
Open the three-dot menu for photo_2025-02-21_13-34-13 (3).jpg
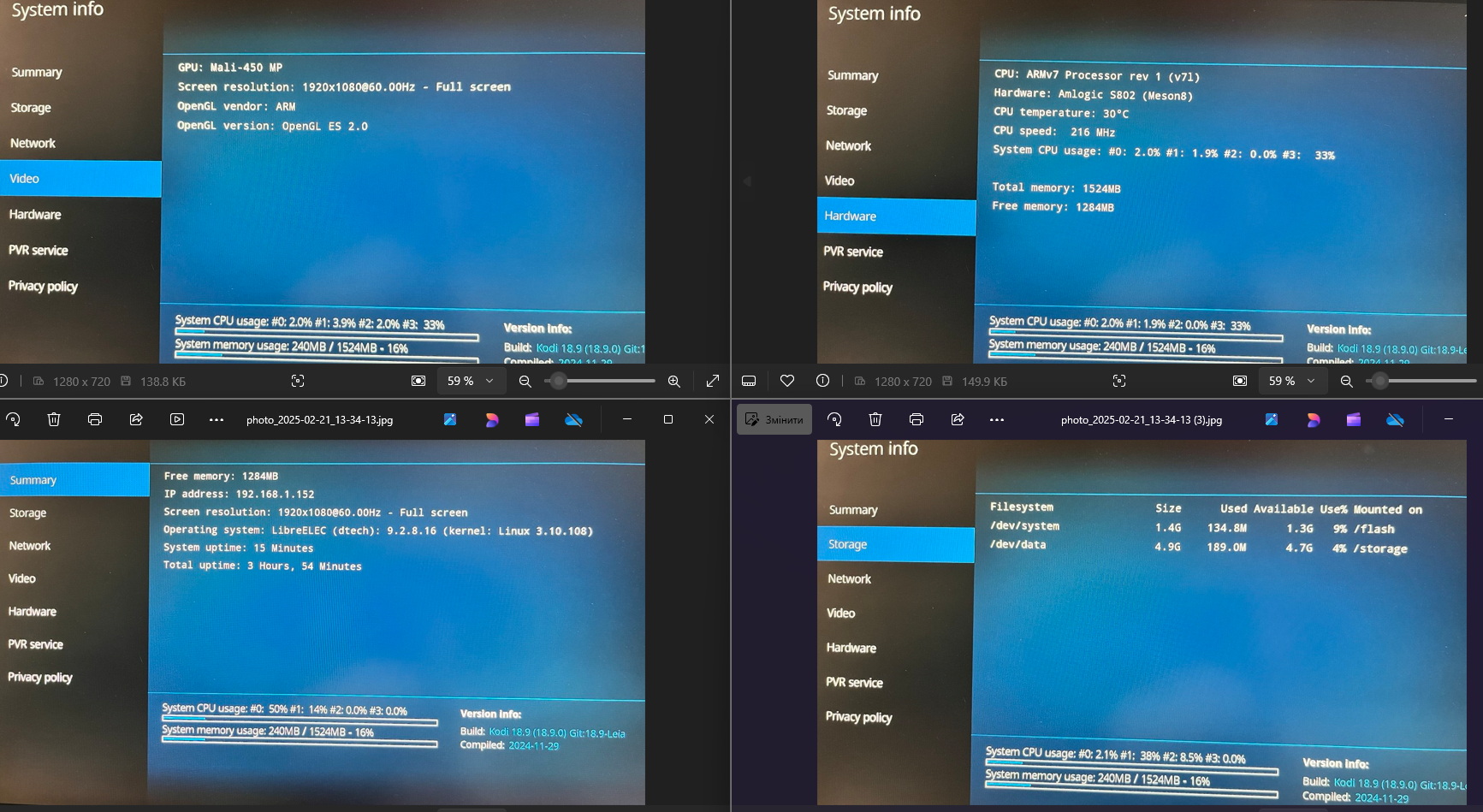tap(997, 419)
